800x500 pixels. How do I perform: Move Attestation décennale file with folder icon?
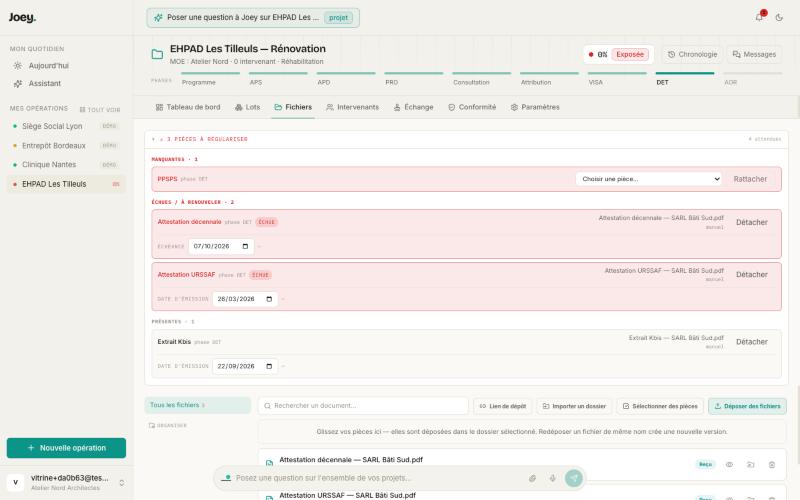pyautogui.click(x=751, y=464)
